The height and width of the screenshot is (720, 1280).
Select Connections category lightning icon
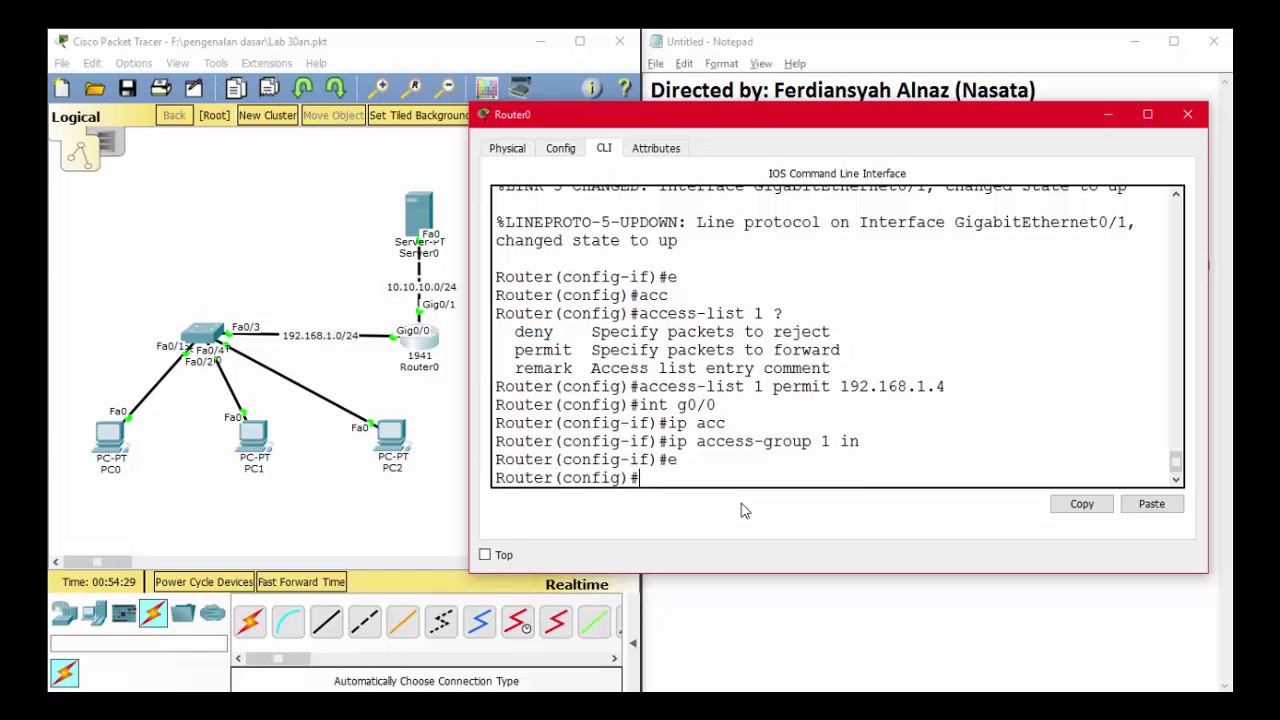click(153, 613)
